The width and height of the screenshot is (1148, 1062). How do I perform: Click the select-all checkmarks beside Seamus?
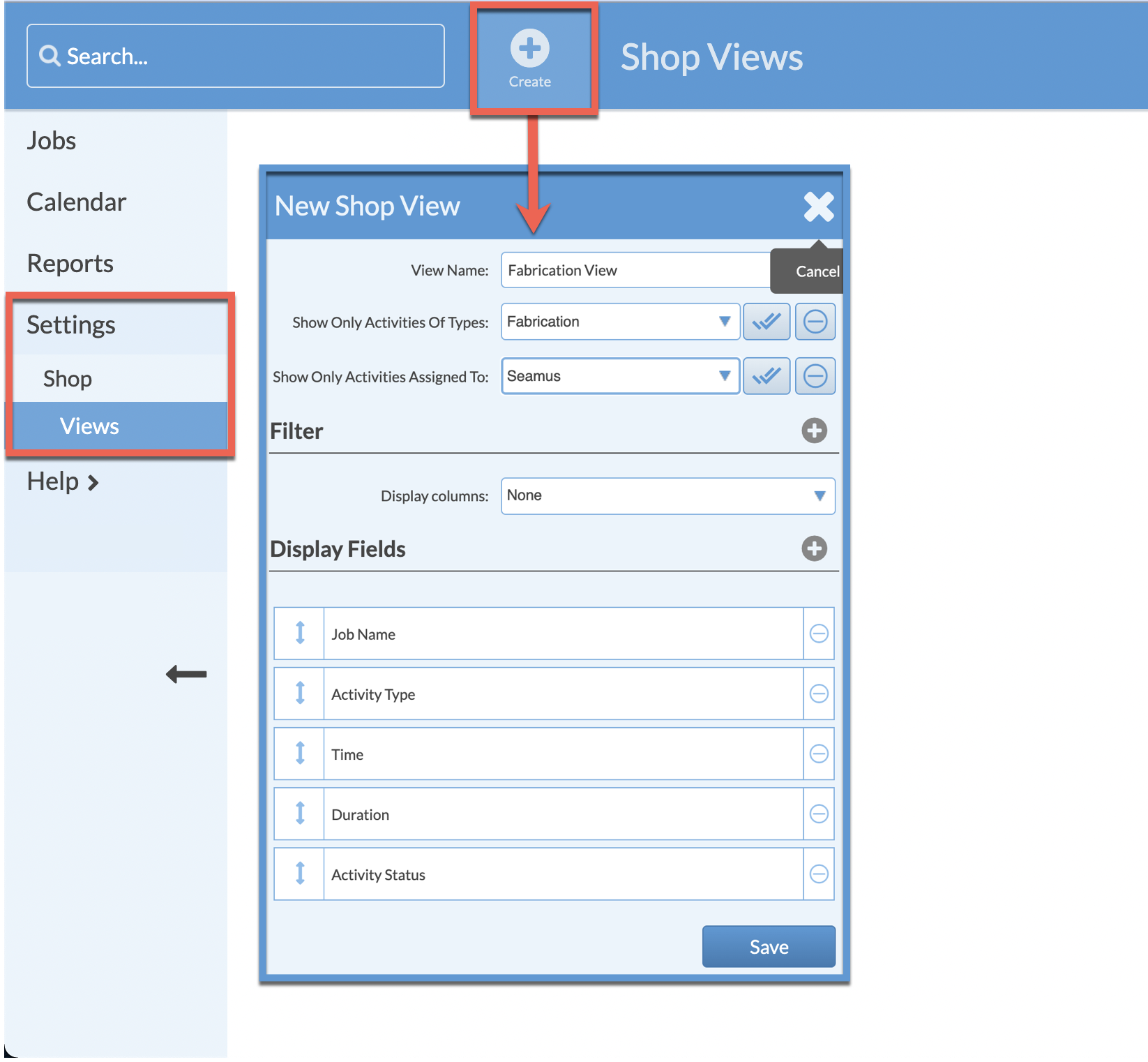[766, 376]
